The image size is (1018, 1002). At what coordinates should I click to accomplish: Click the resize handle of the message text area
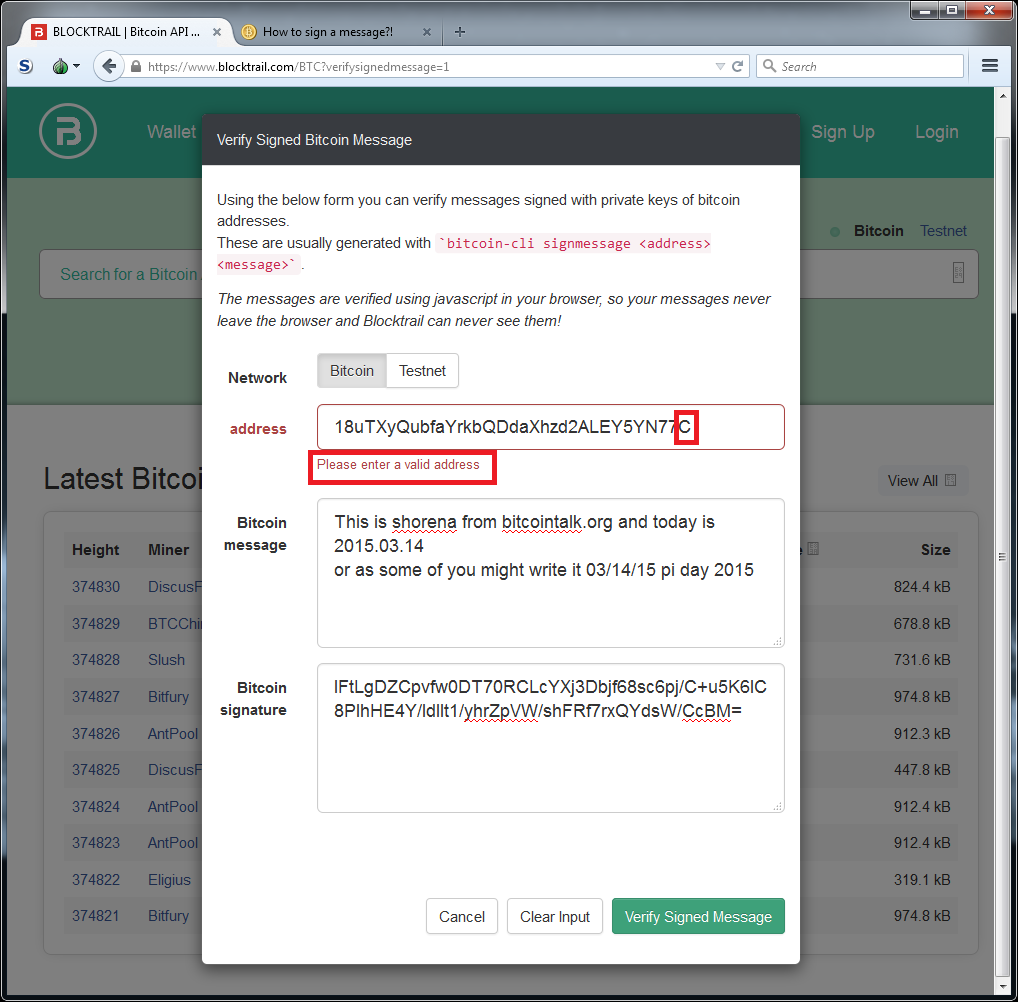click(777, 641)
